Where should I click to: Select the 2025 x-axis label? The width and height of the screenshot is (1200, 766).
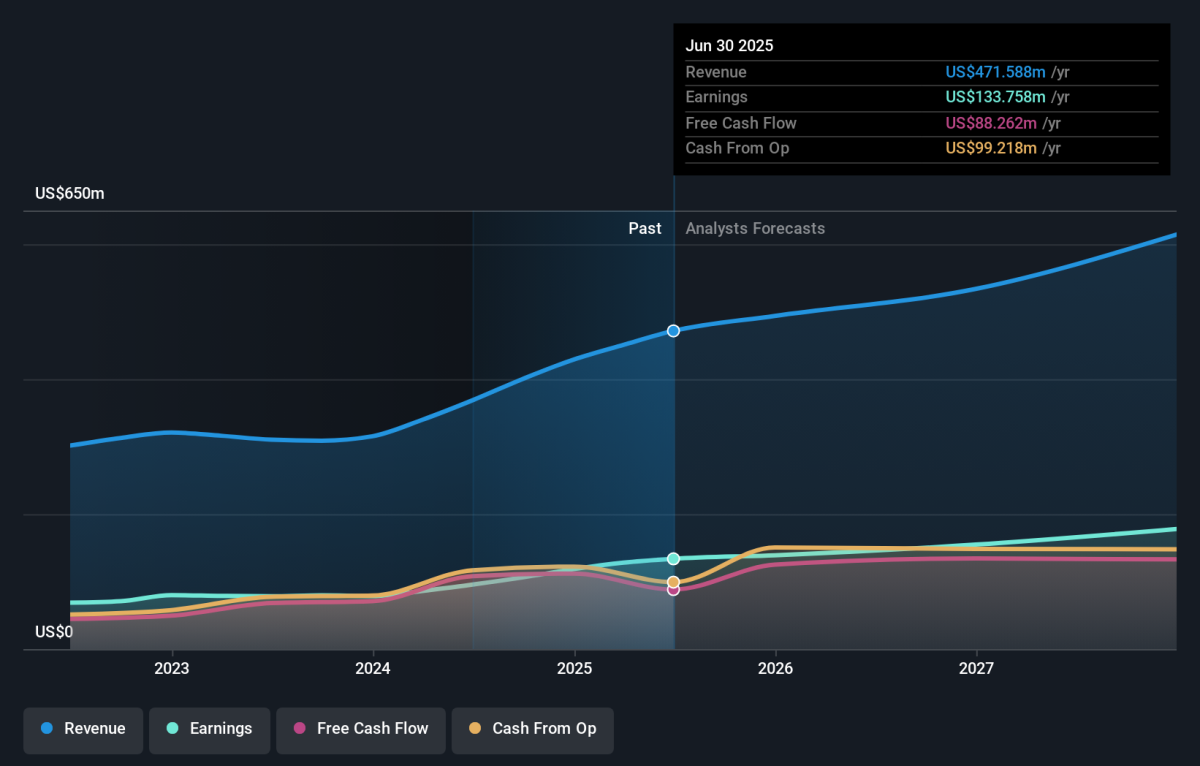click(x=574, y=668)
